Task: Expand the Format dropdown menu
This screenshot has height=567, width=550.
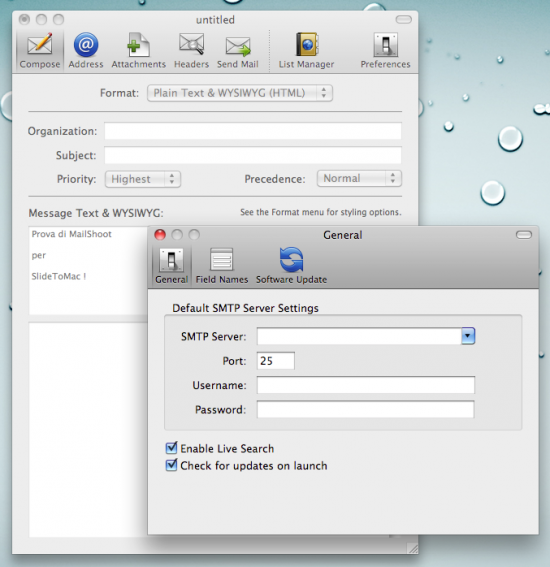Action: pyautogui.click(x=240, y=93)
